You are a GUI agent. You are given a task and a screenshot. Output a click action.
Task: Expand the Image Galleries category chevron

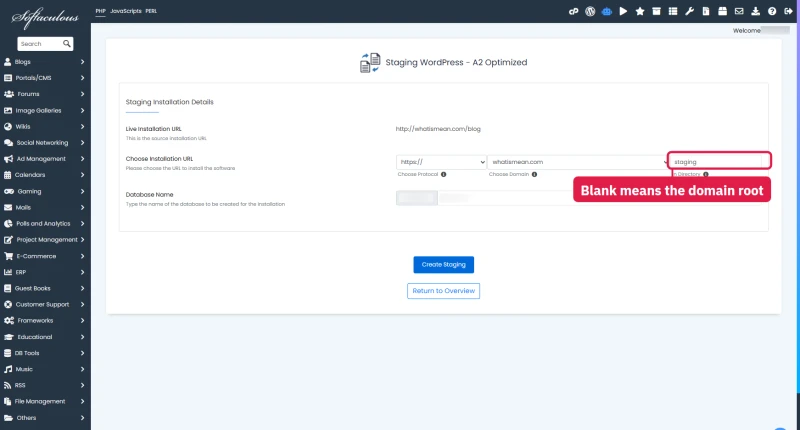coord(82,110)
